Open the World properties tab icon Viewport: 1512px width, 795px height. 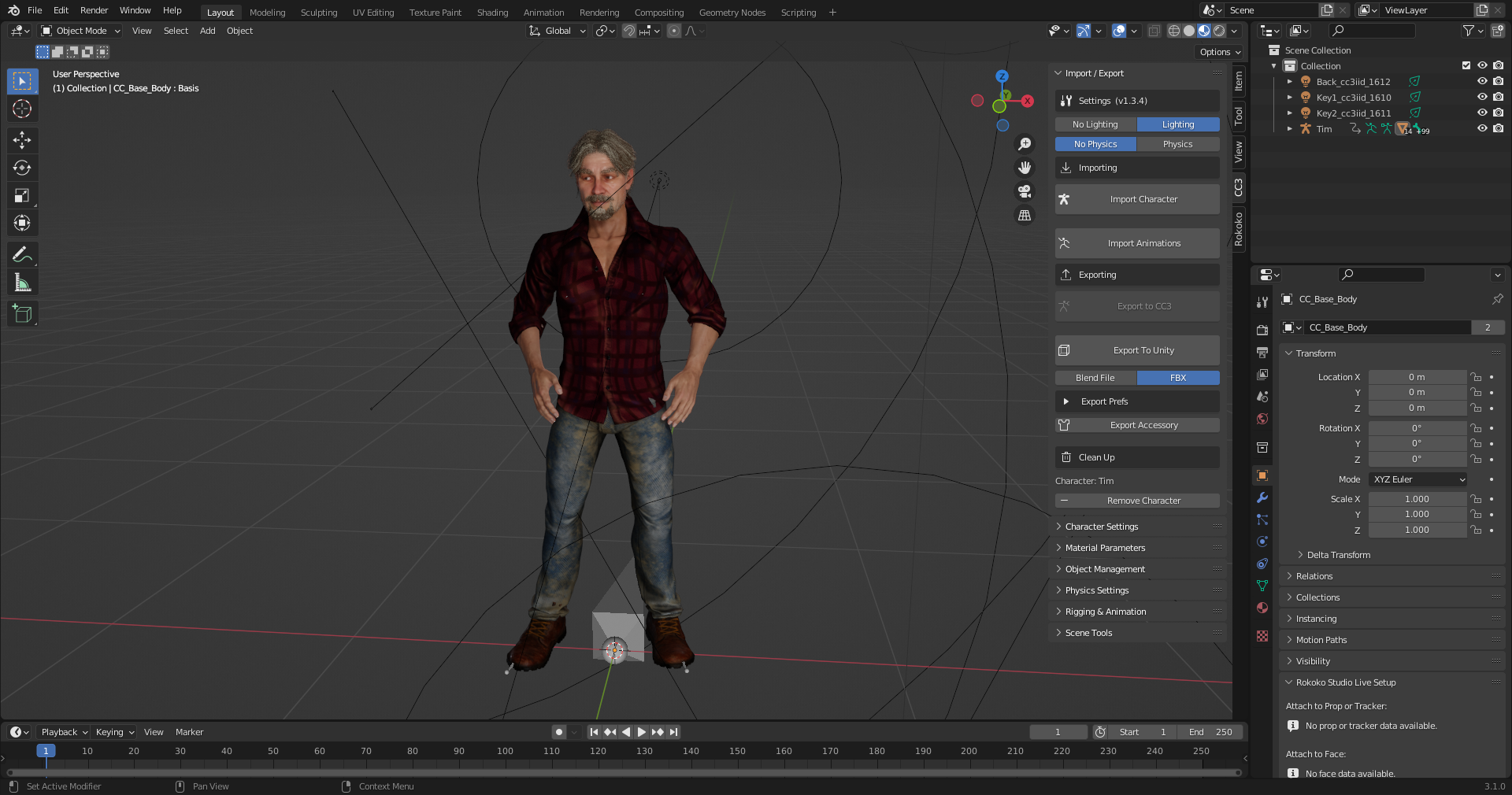tap(1262, 419)
